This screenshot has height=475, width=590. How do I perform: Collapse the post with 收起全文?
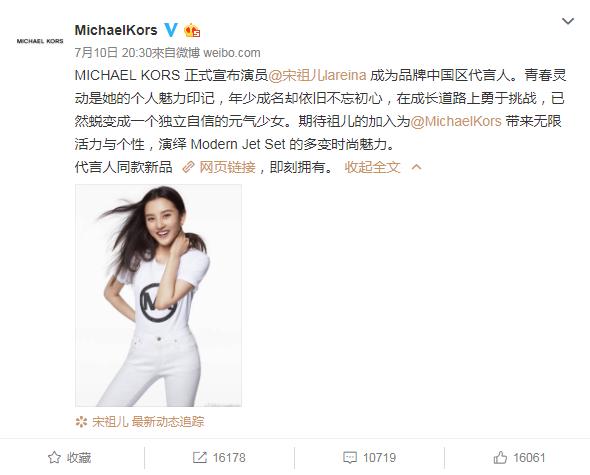[372, 167]
